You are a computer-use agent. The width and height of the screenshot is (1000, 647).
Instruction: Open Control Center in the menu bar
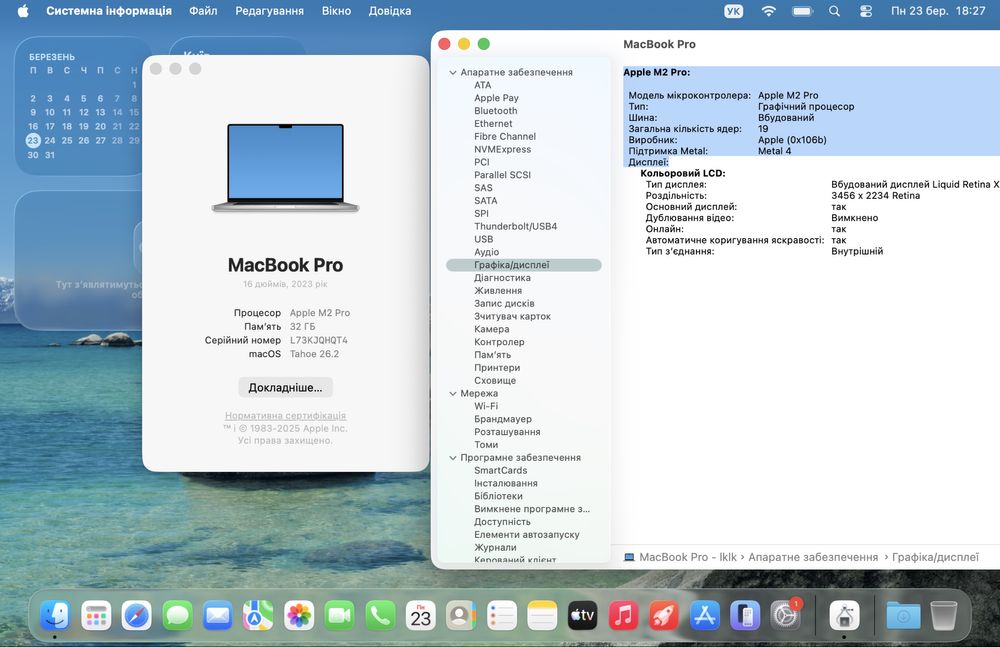click(x=865, y=11)
